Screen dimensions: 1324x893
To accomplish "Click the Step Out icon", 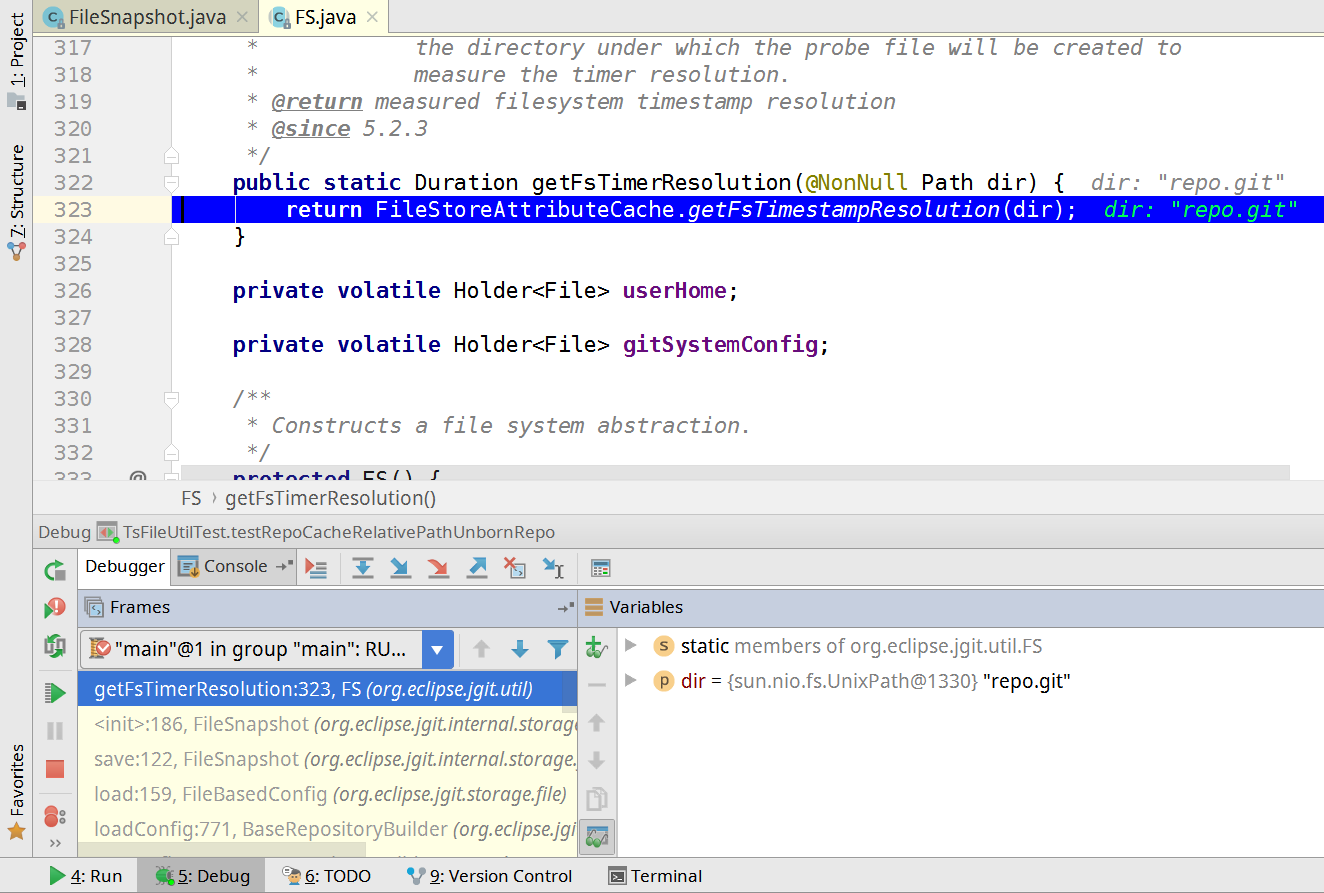I will [x=477, y=568].
